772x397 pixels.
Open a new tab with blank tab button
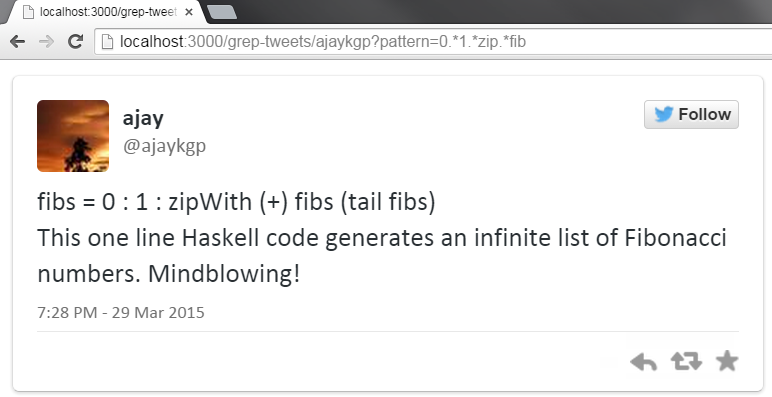(x=222, y=12)
